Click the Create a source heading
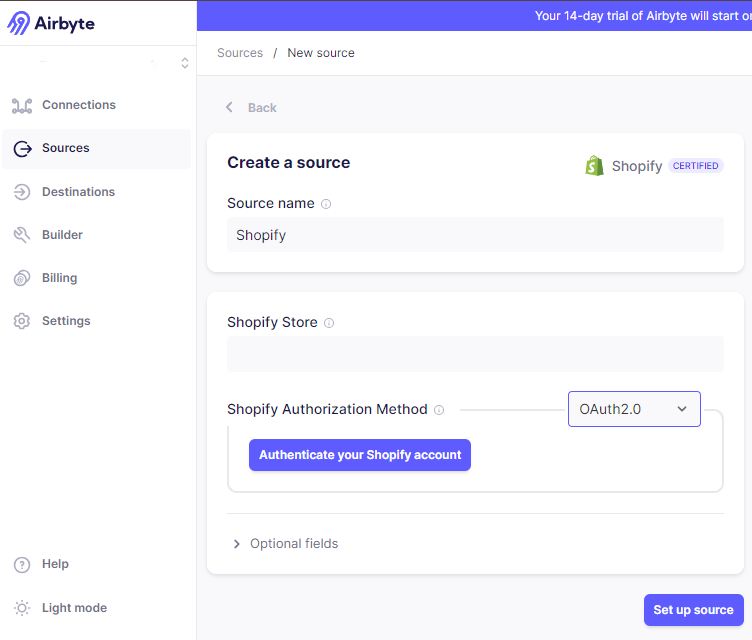This screenshot has width=752, height=640. tap(289, 163)
